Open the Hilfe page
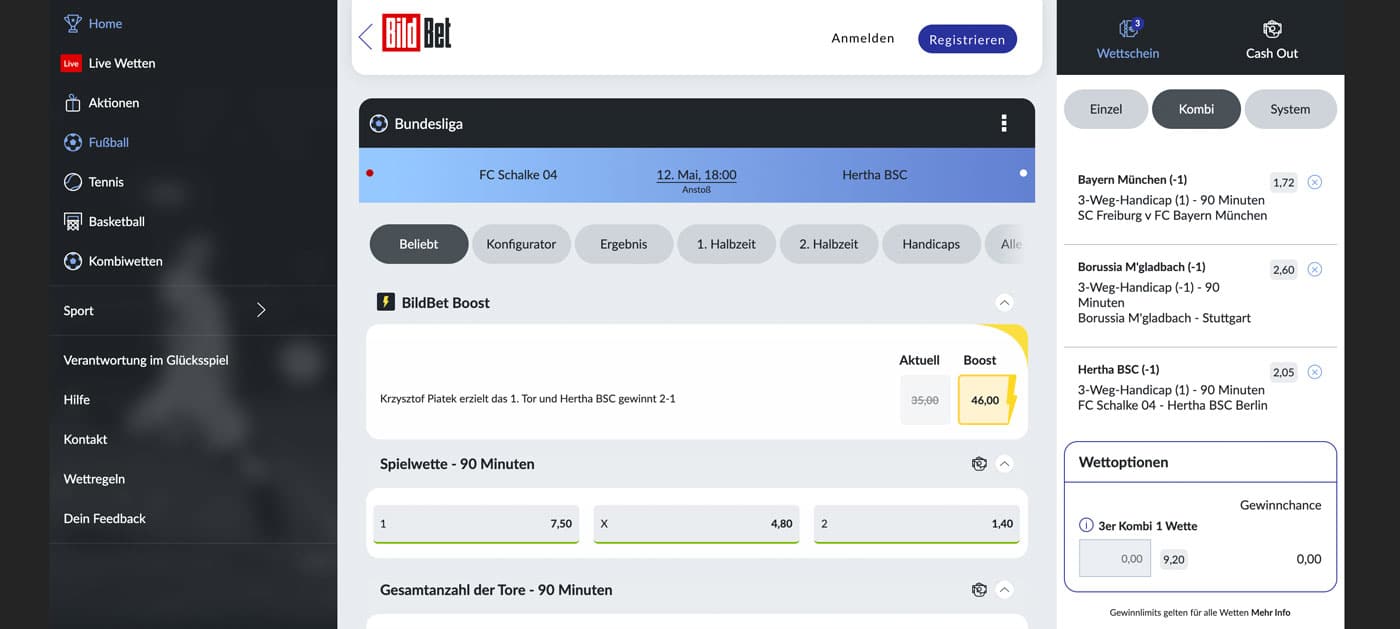Screen dimensions: 1400x629 click(x=77, y=399)
